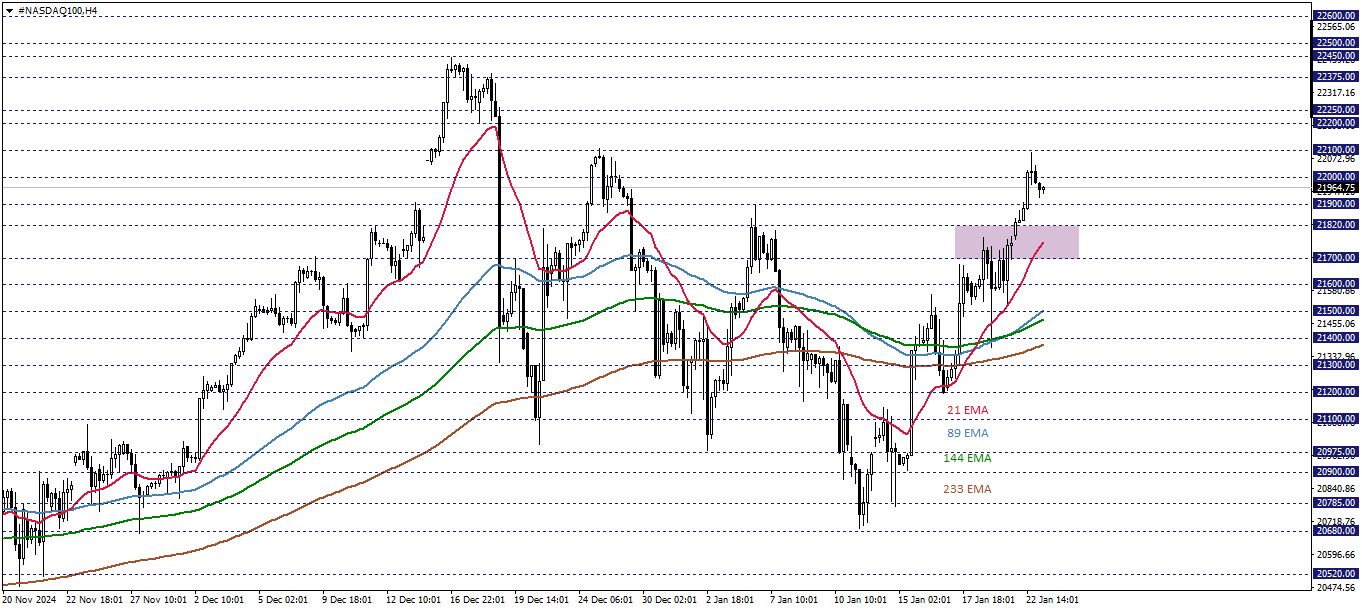Screen dimensions: 1362x611
Task: Click the 9 Dec 18:01 time label
Action: (347, 600)
